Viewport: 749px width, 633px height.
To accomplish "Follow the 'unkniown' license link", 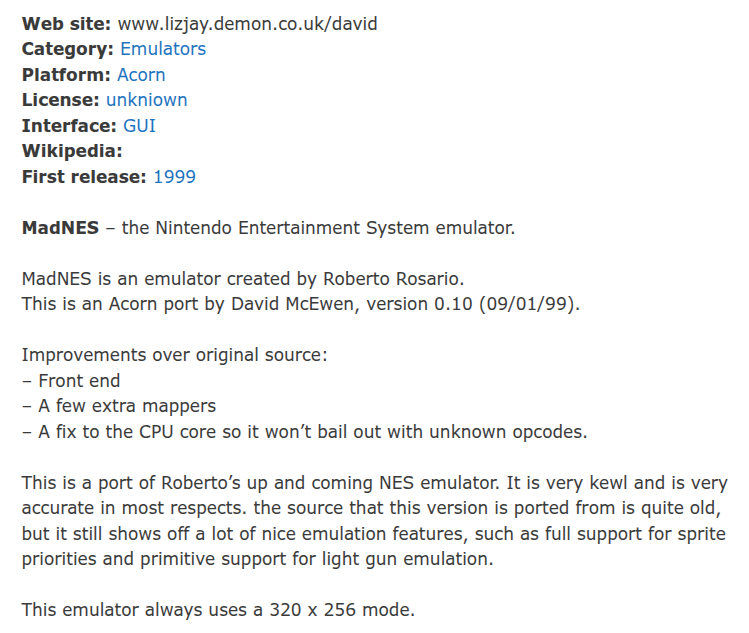I will click(147, 100).
